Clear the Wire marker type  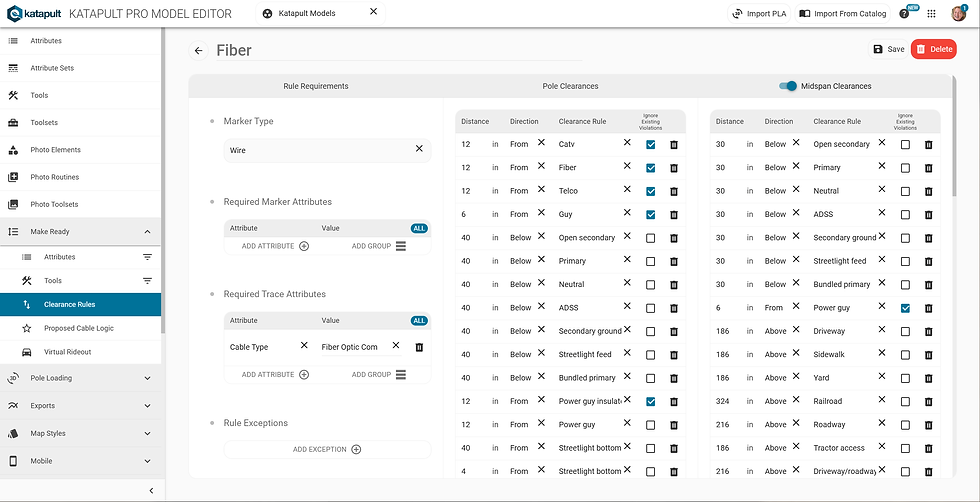click(419, 149)
